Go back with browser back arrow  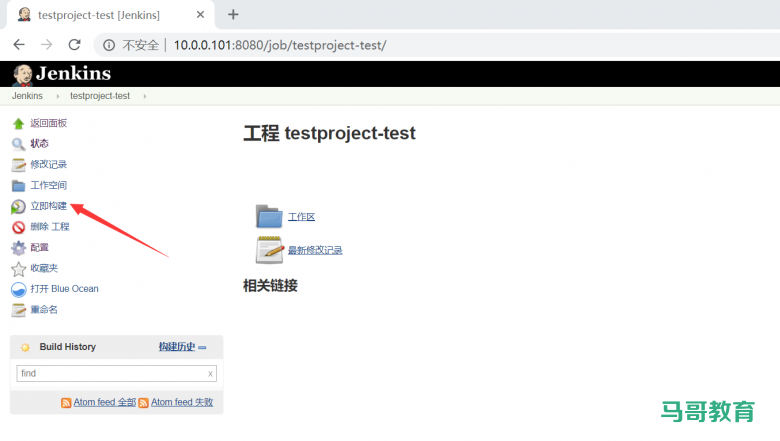point(19,45)
